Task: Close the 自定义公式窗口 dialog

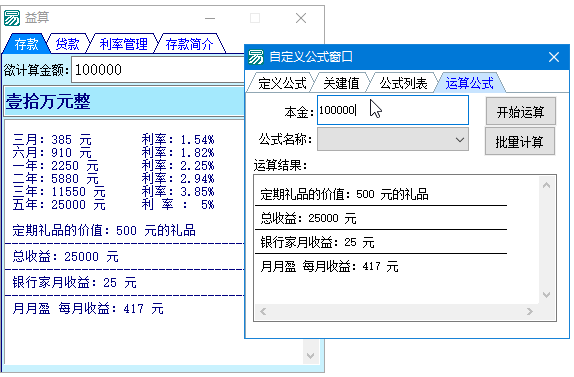Action: 554,57
